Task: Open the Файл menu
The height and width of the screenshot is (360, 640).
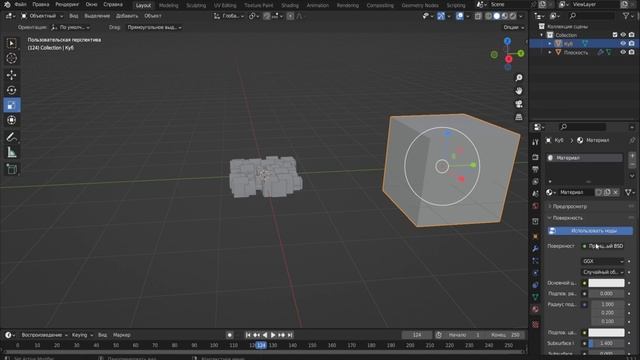Action: pyautogui.click(x=20, y=4)
